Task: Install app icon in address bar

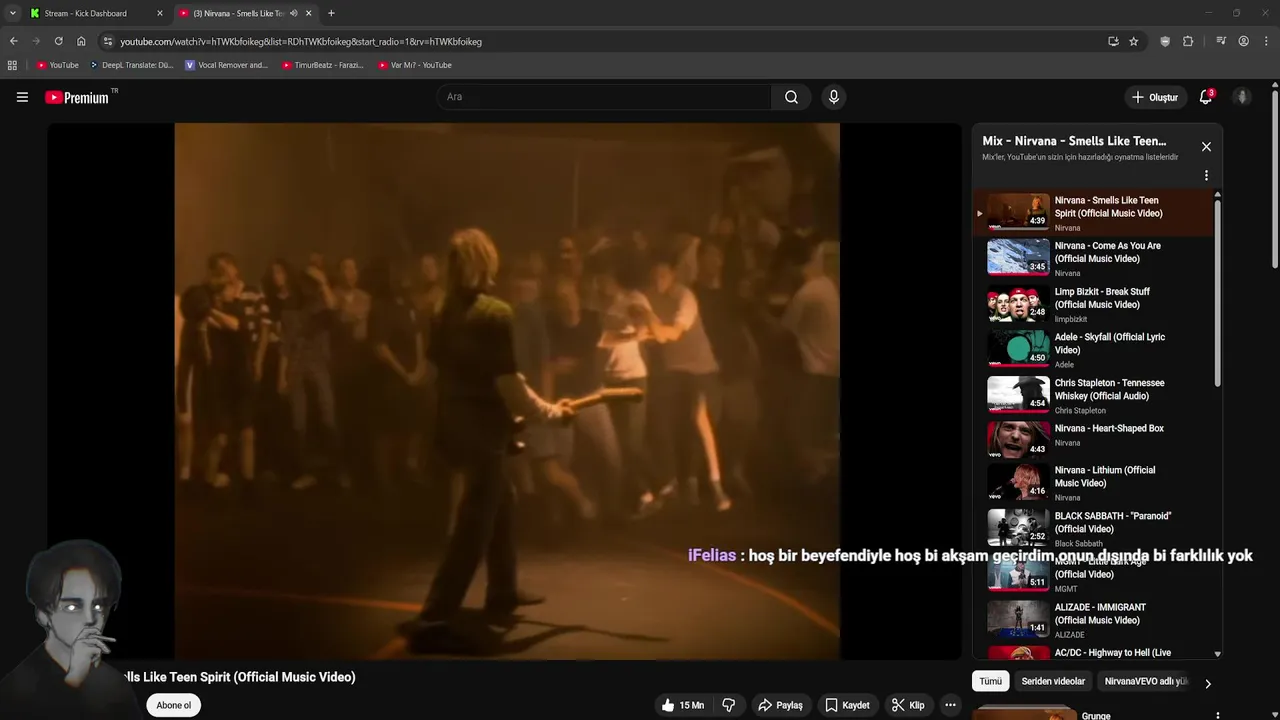Action: click(x=1113, y=41)
